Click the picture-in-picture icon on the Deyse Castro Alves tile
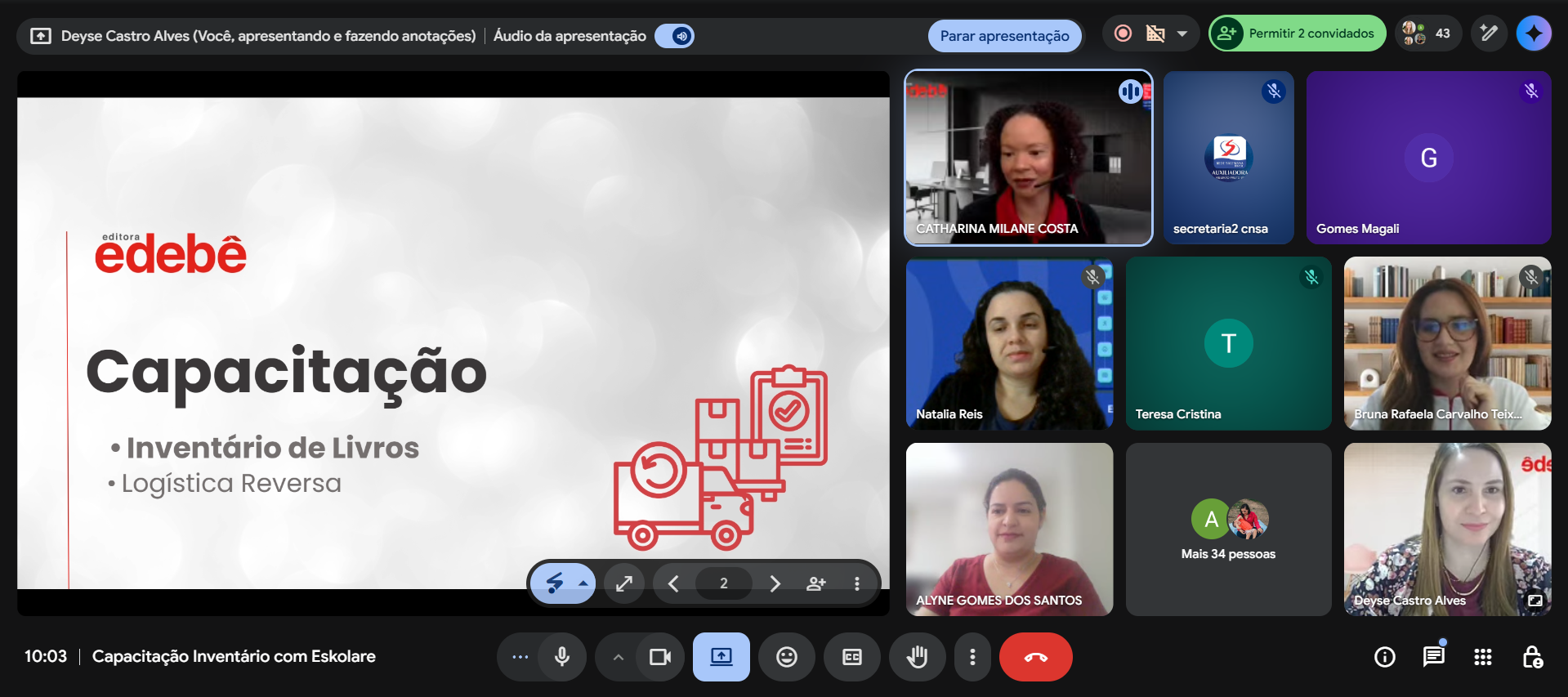The width and height of the screenshot is (1568, 697). 1535,601
